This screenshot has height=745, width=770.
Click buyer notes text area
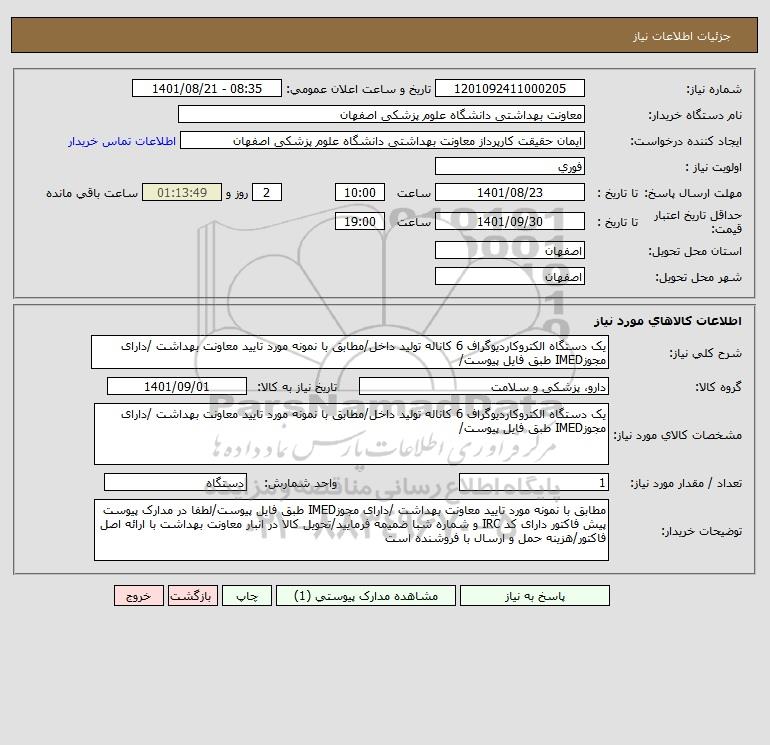coord(351,530)
